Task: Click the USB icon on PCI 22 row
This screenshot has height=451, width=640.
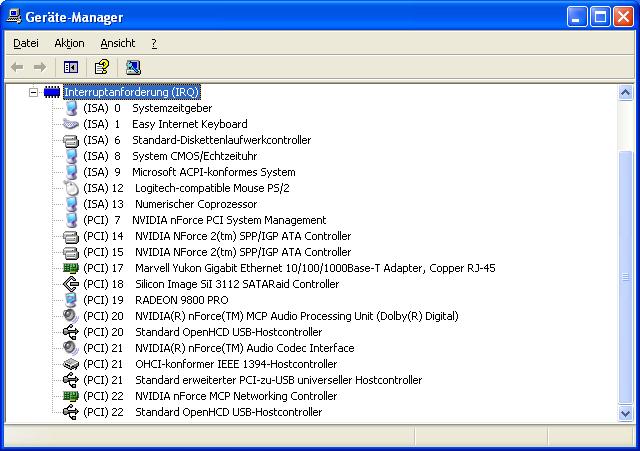Action: [x=71, y=412]
